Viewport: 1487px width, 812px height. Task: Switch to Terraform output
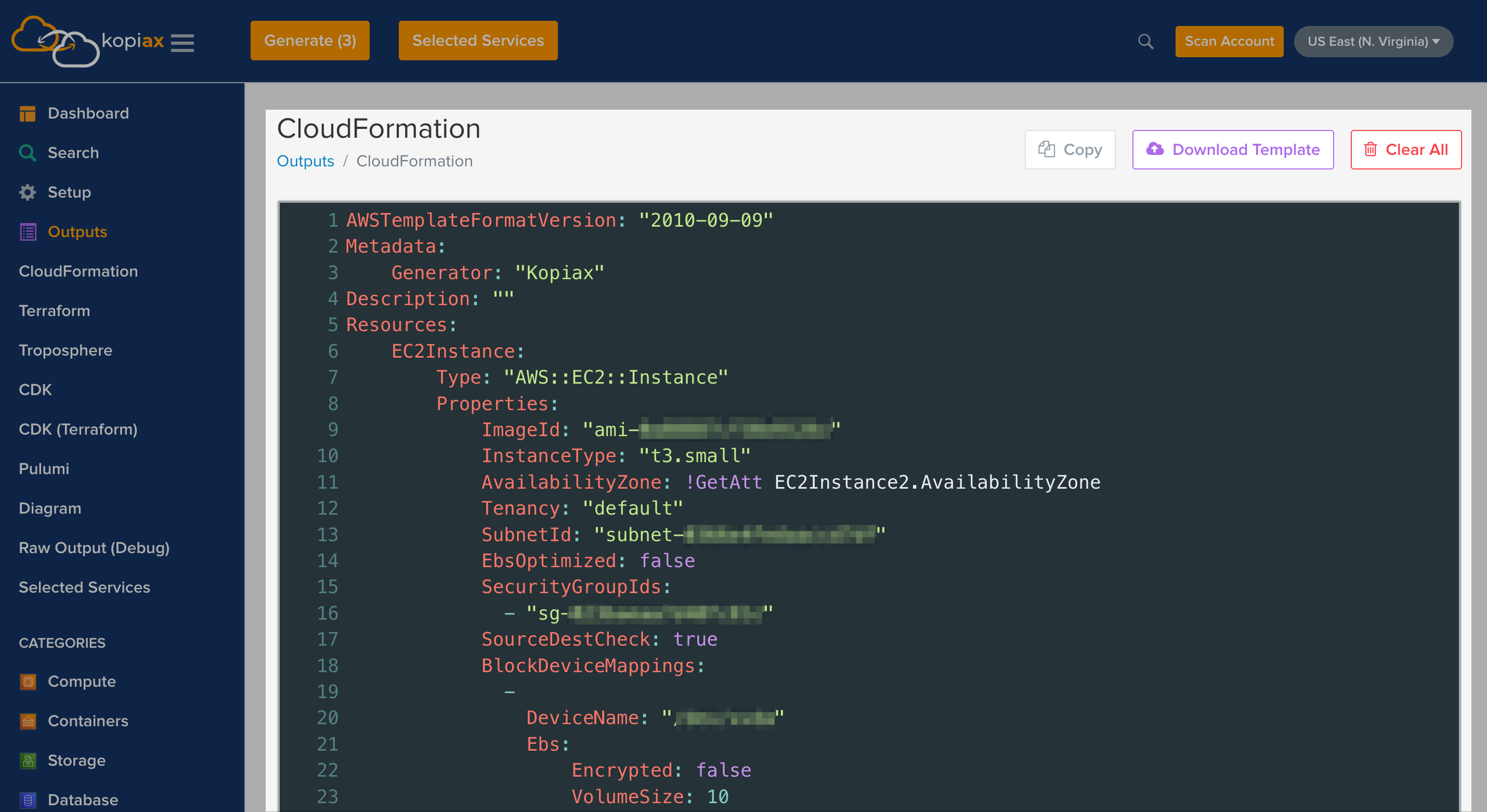54,311
